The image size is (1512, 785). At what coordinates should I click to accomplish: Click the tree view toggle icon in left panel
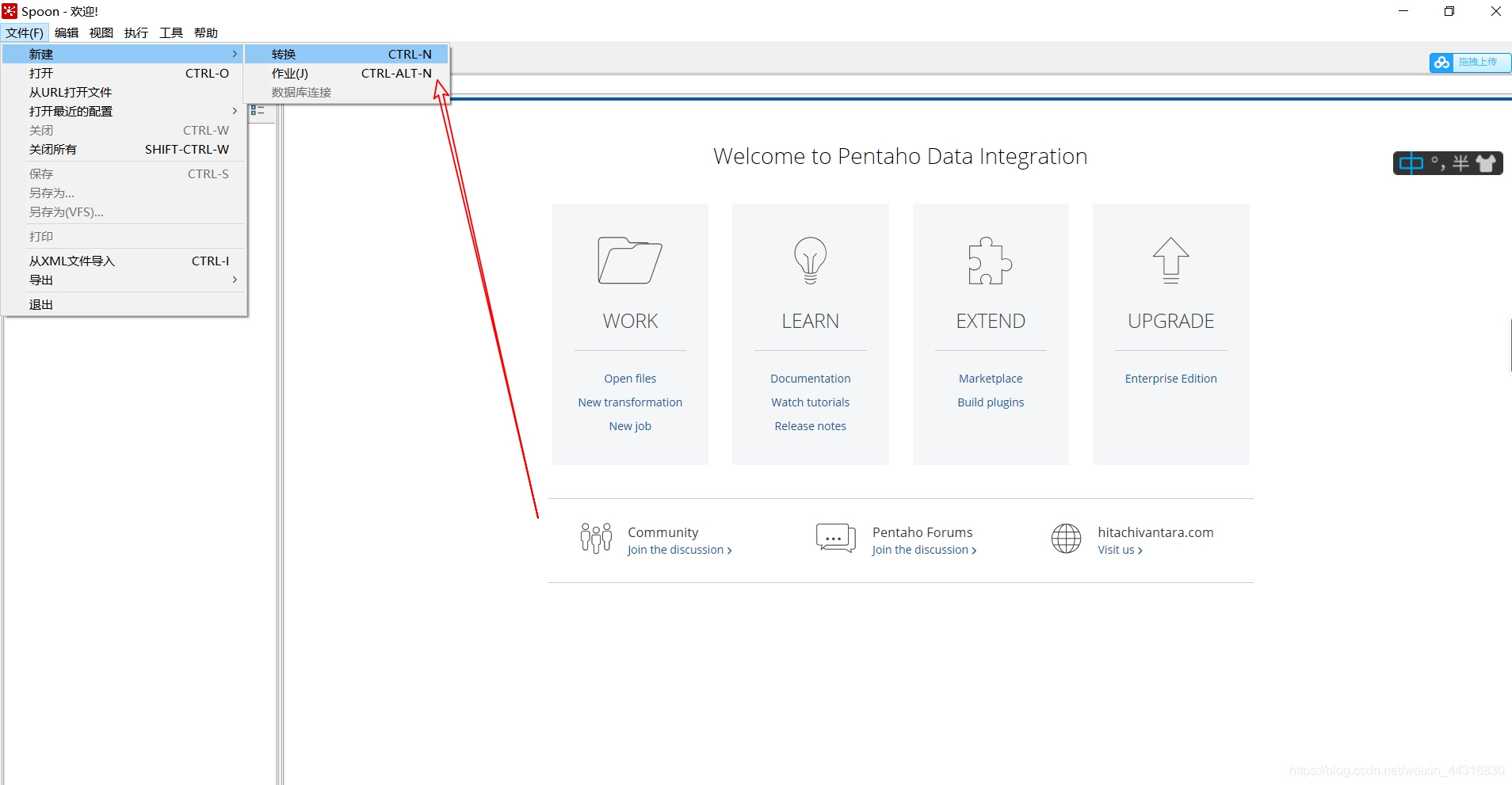pos(258,111)
